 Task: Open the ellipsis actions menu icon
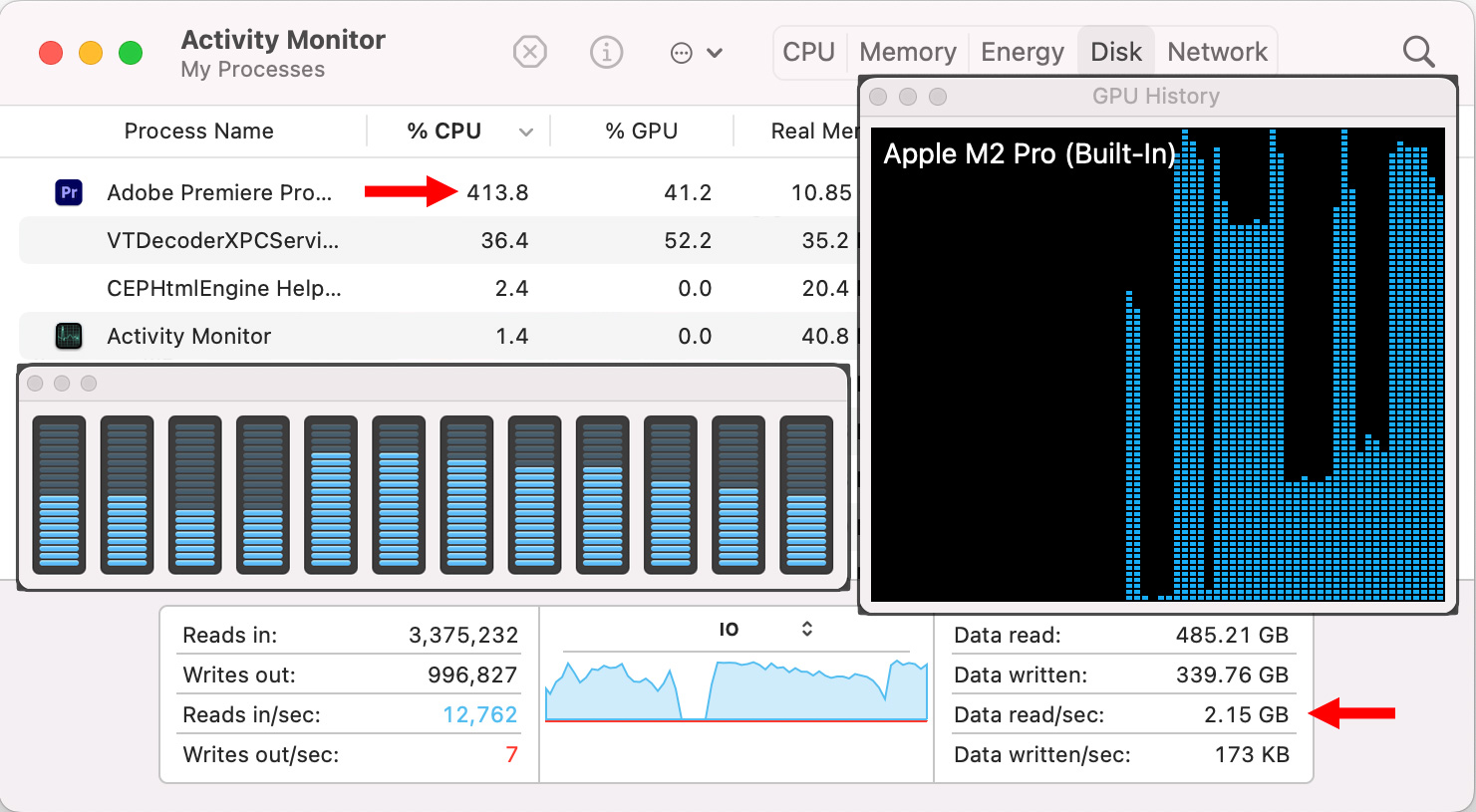tap(682, 53)
